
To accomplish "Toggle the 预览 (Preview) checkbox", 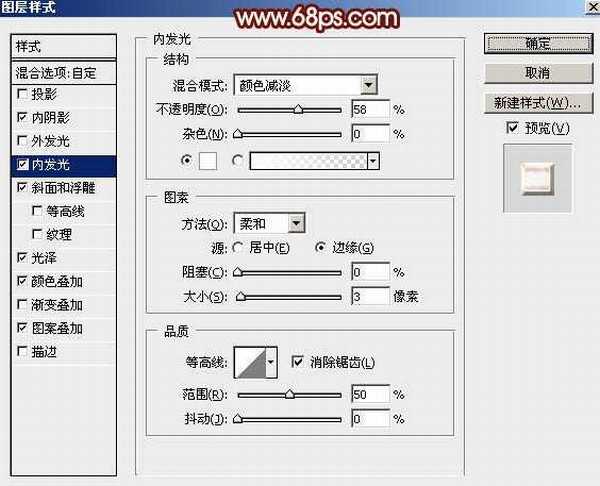I will (513, 128).
